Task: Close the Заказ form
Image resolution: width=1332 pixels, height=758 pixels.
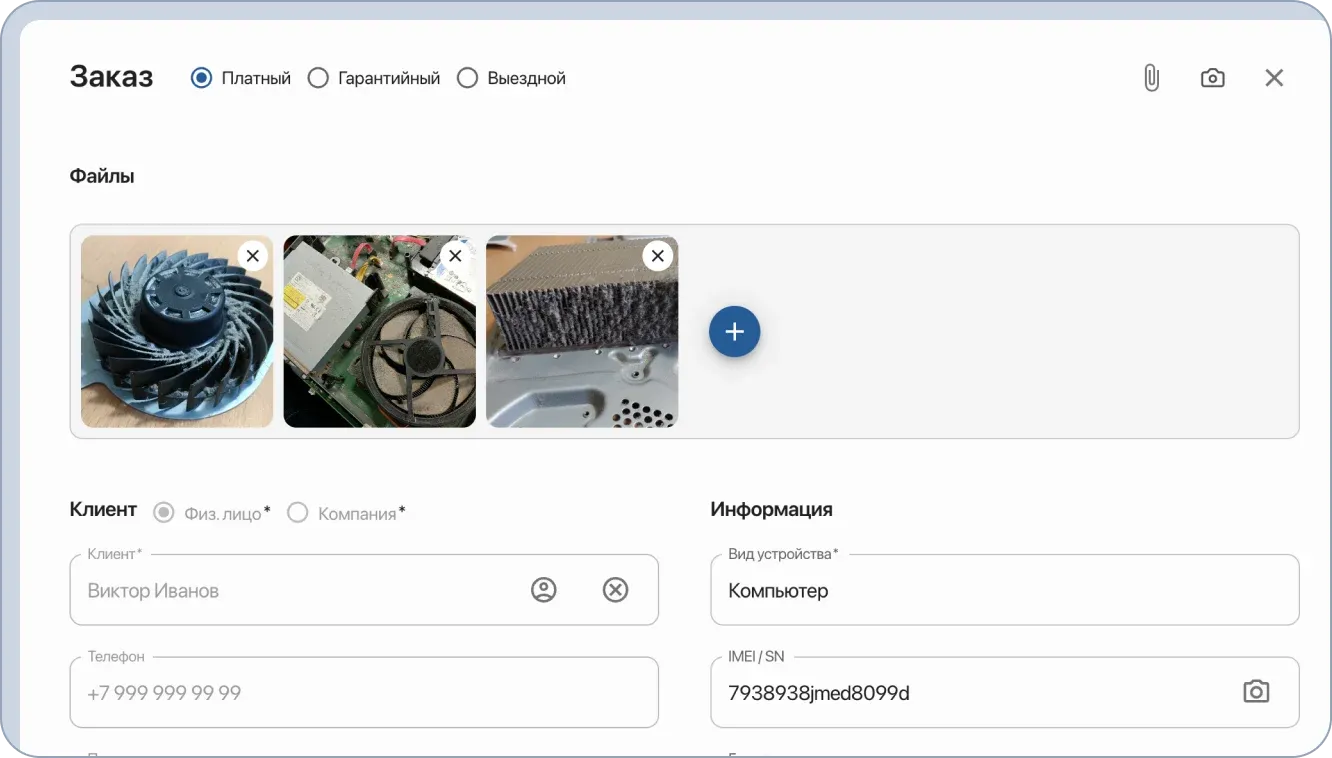Action: pos(1274,77)
